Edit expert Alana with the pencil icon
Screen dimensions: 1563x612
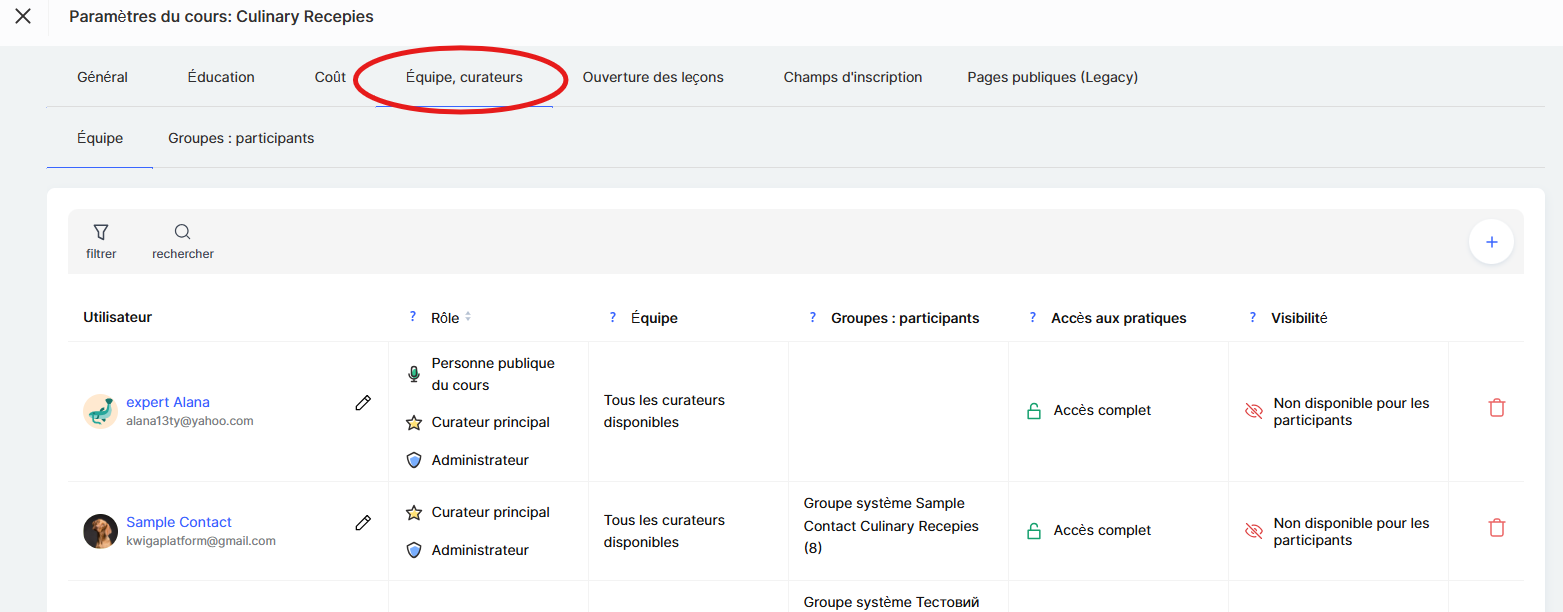pyautogui.click(x=363, y=403)
